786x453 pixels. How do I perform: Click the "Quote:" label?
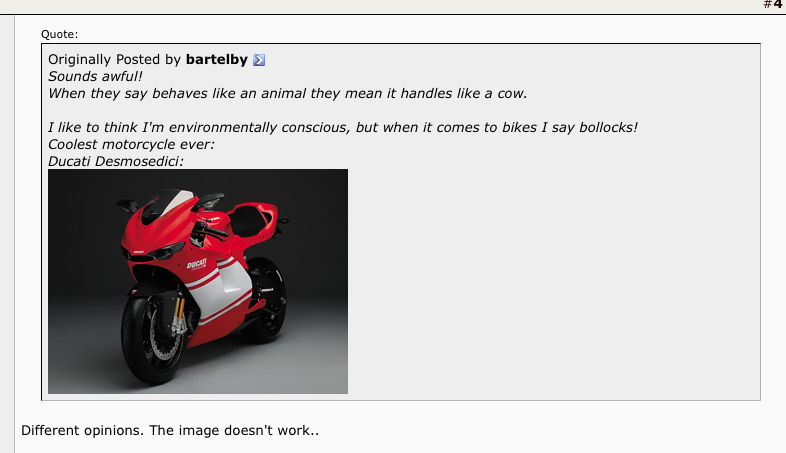[x=59, y=35]
